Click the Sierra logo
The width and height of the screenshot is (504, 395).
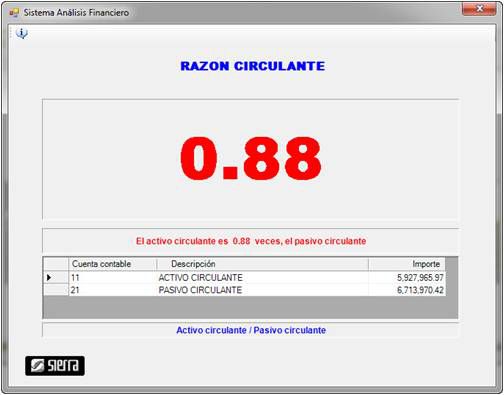[x=55, y=366]
